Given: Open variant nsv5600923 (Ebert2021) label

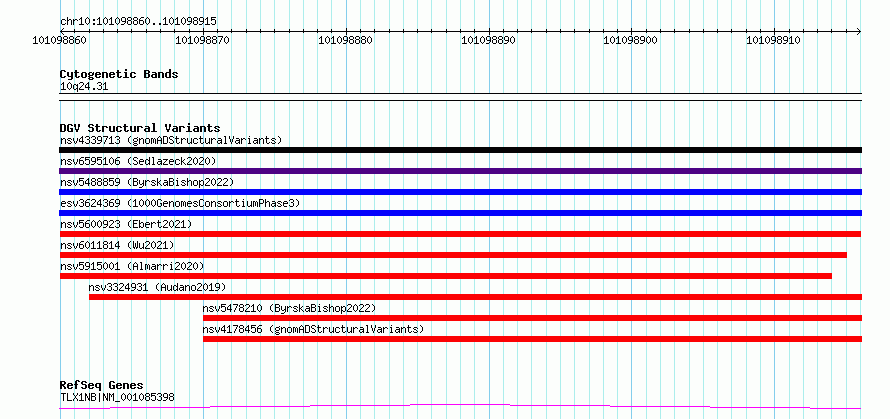Looking at the screenshot, I should coord(126,224).
